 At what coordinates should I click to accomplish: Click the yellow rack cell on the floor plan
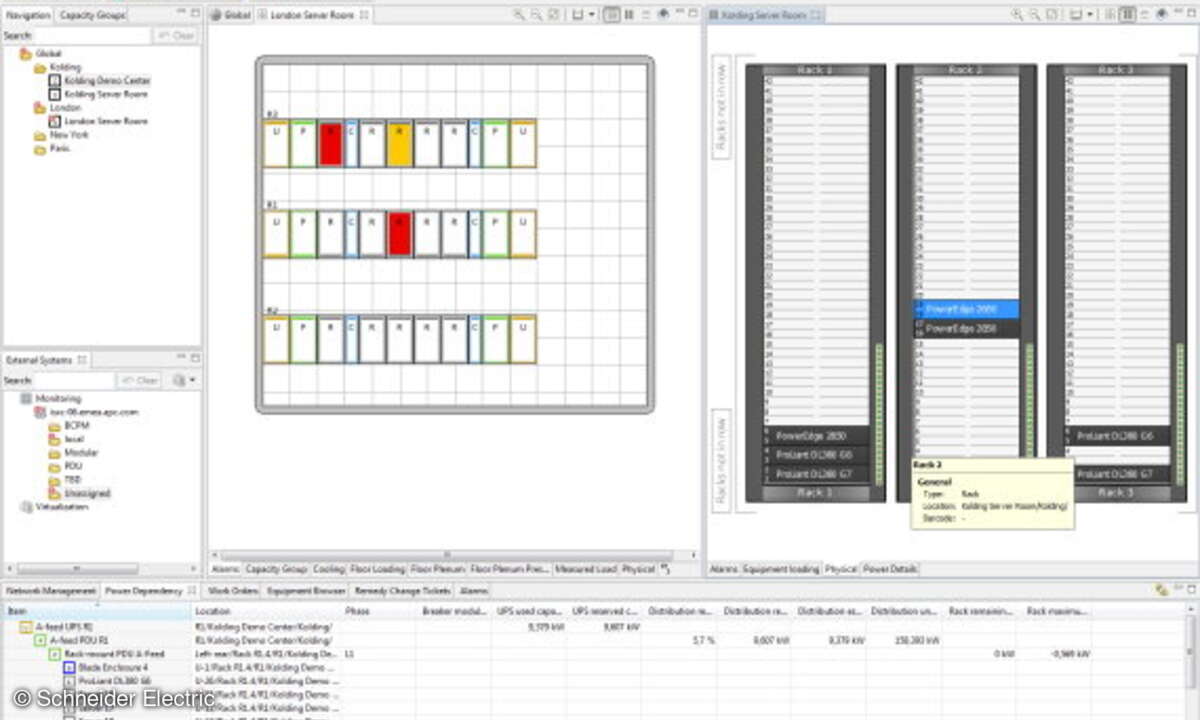pyautogui.click(x=399, y=143)
